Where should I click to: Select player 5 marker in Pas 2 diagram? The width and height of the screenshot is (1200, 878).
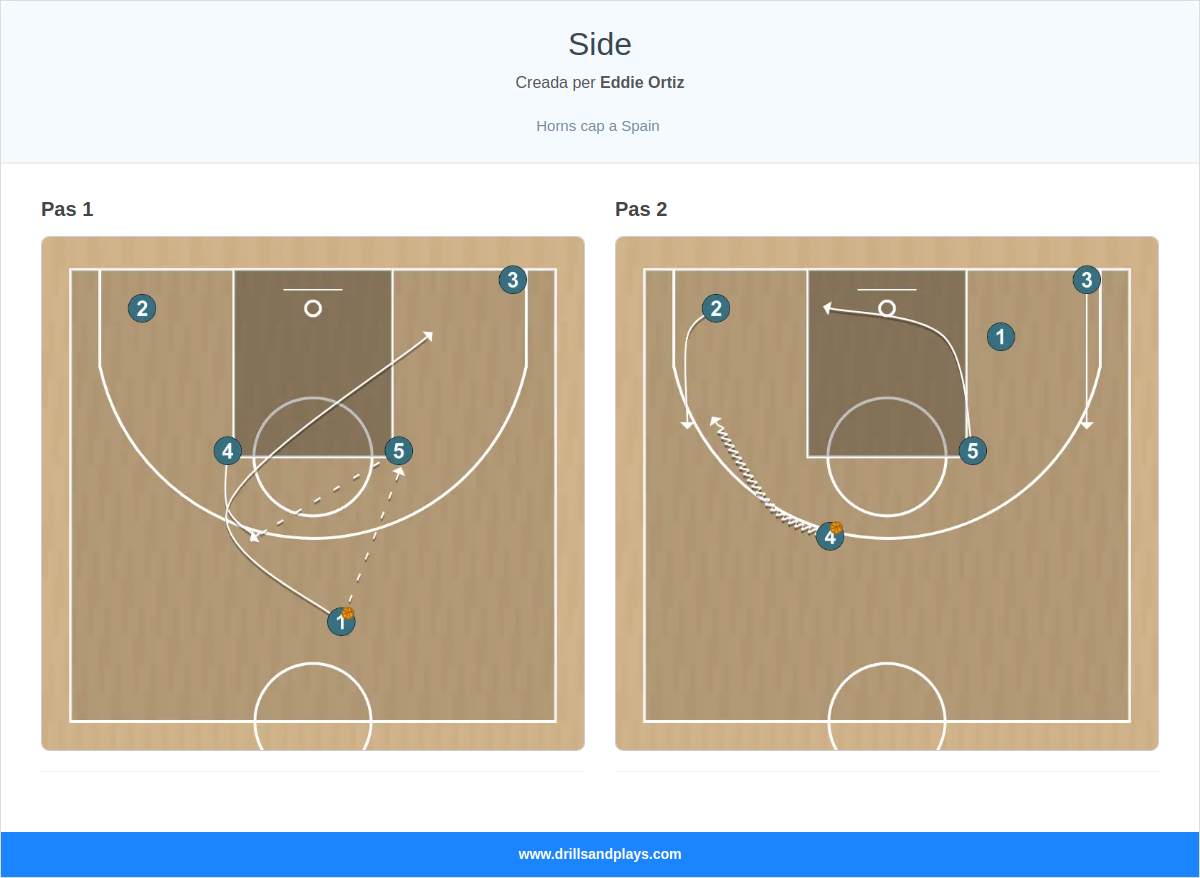pos(973,451)
